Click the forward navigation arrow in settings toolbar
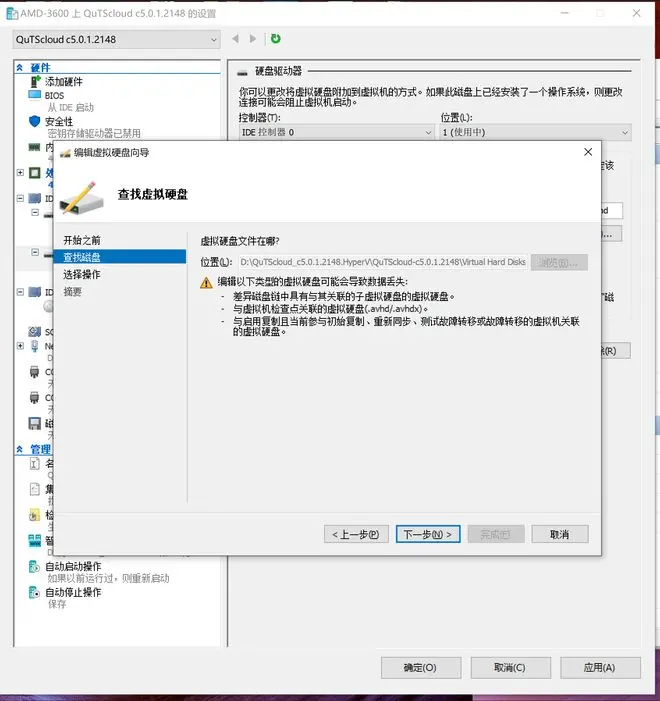This screenshot has height=701, width=660. (253, 39)
